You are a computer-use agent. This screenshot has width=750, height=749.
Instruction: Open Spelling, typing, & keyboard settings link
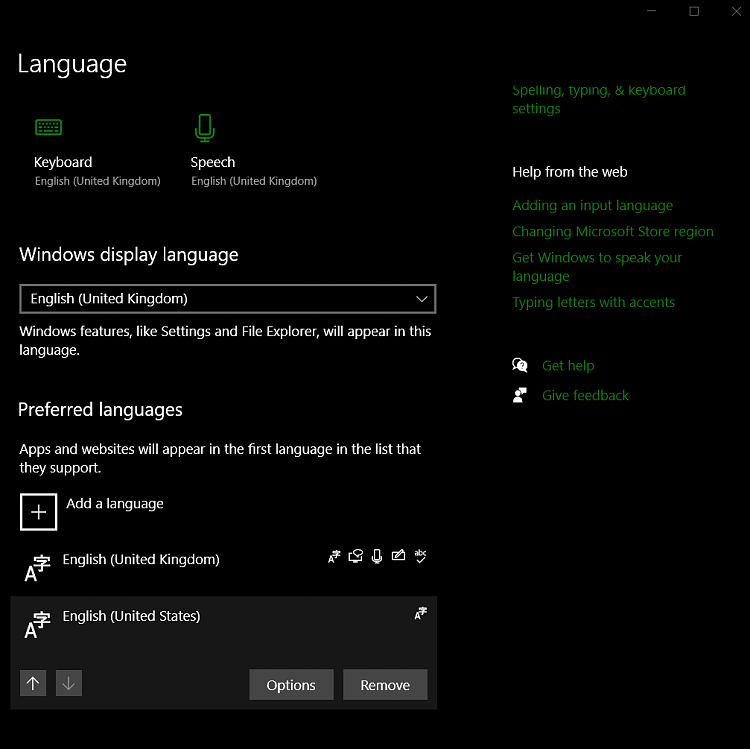(599, 99)
